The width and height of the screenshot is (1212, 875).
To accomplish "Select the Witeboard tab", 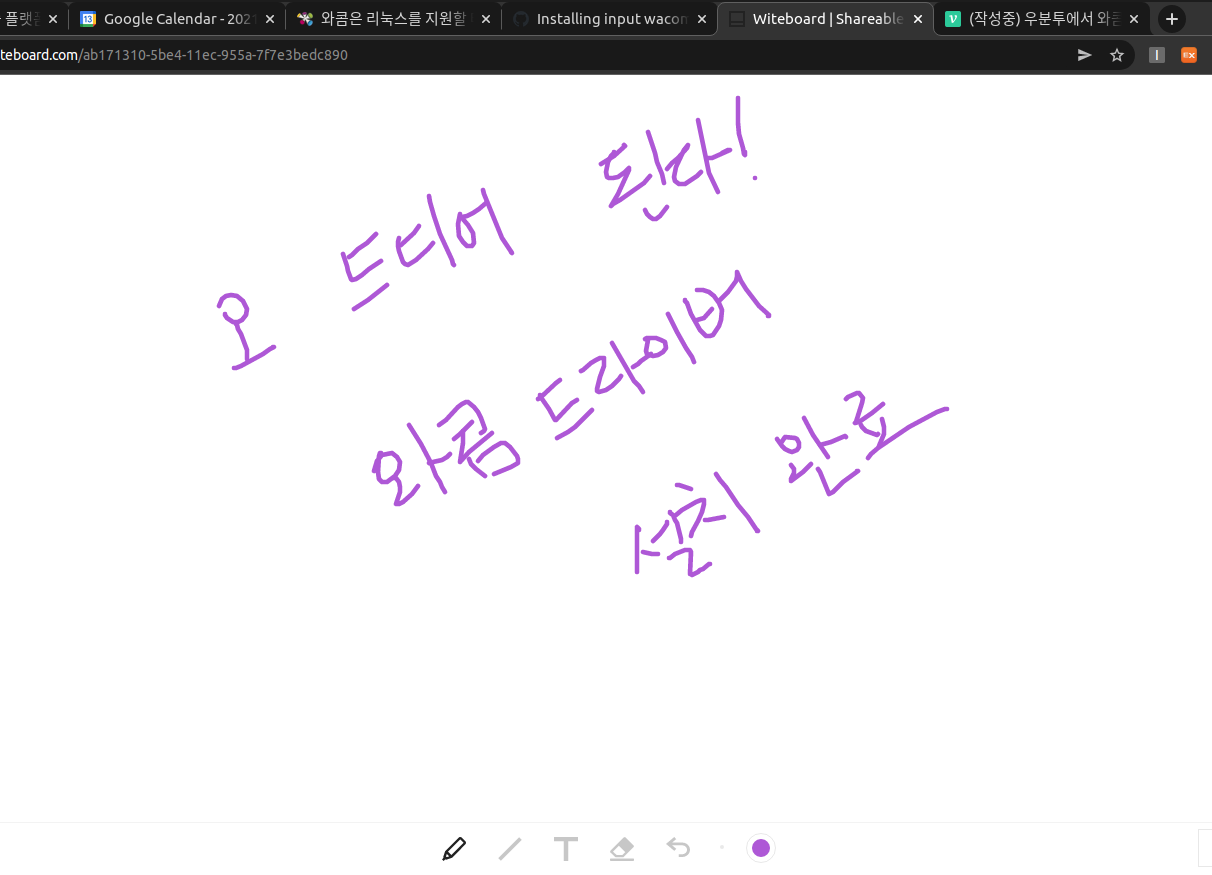I will click(826, 19).
